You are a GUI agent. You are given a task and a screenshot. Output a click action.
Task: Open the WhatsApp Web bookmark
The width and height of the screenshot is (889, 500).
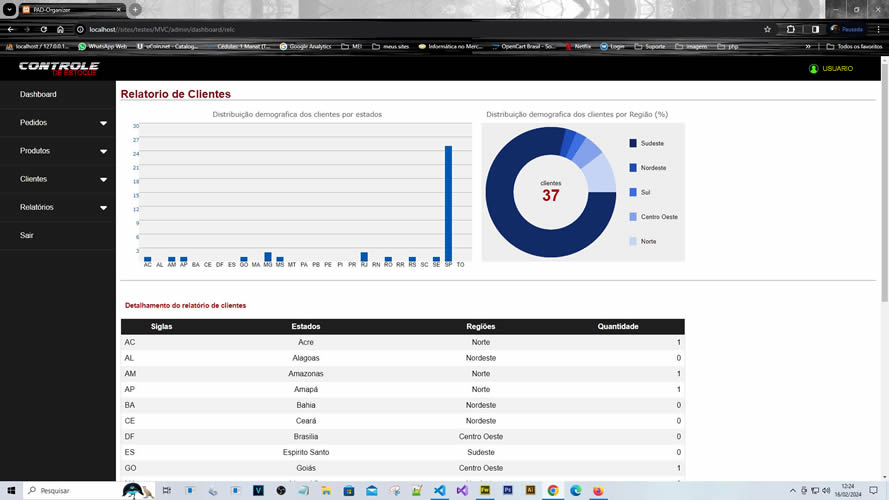tap(103, 46)
